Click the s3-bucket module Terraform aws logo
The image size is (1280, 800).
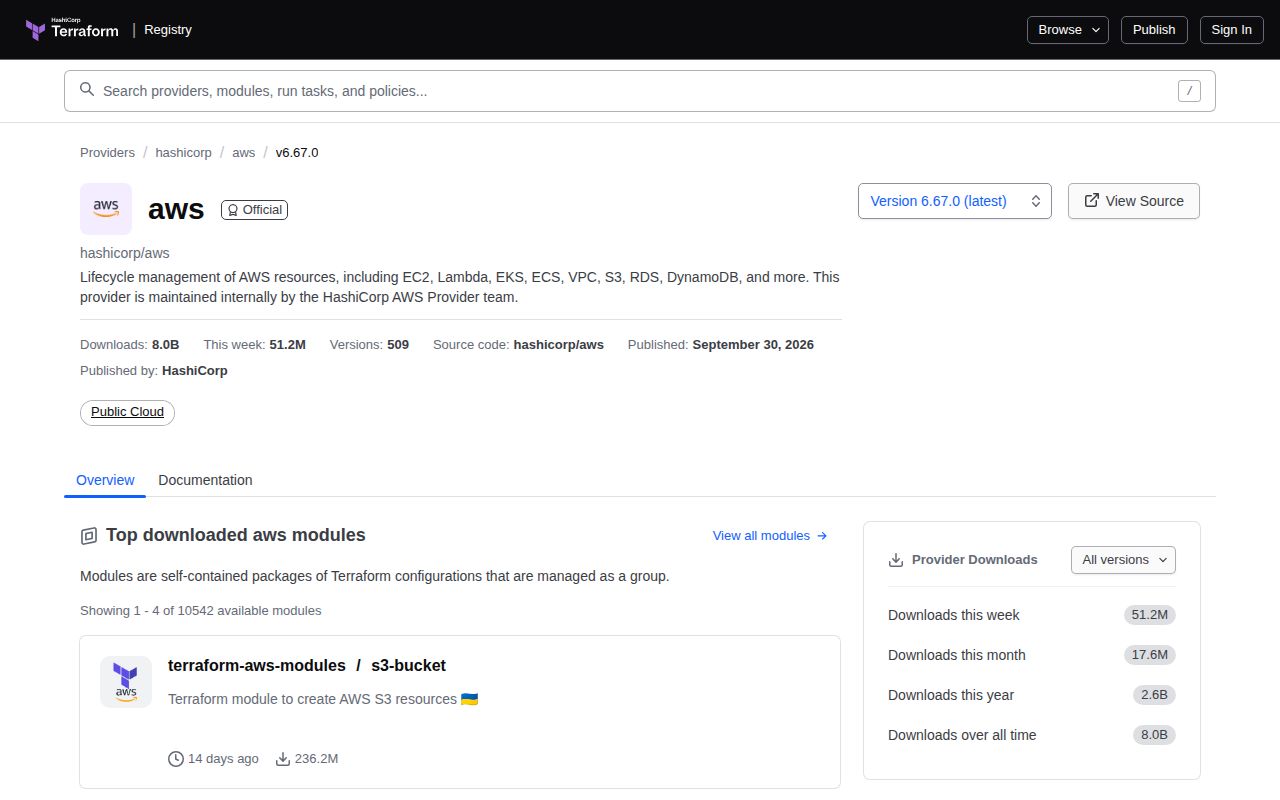pos(126,682)
